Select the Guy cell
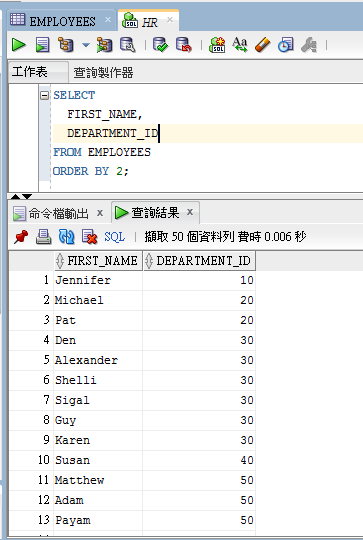 pos(98,420)
